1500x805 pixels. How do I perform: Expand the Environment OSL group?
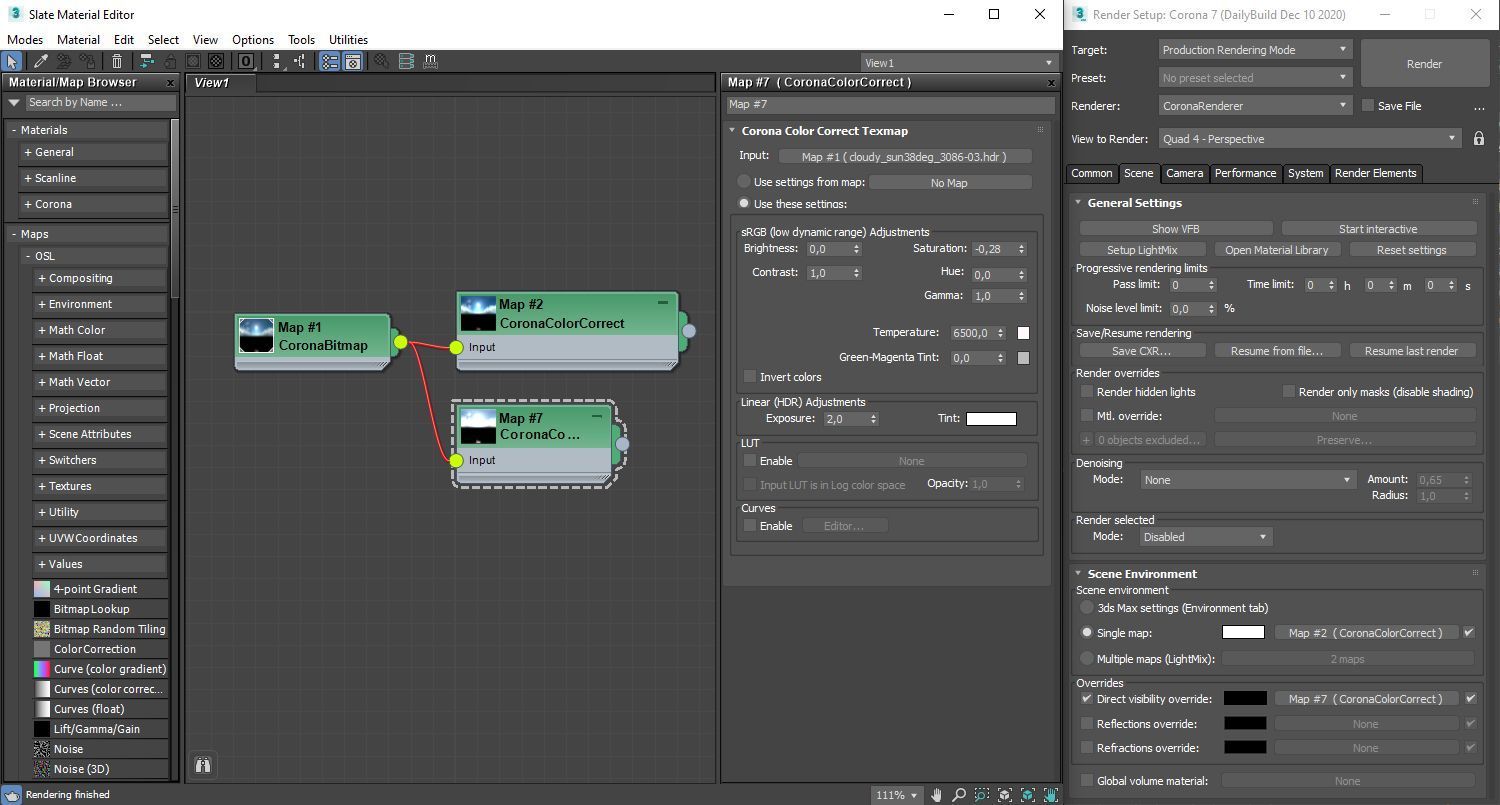[x=100, y=304]
